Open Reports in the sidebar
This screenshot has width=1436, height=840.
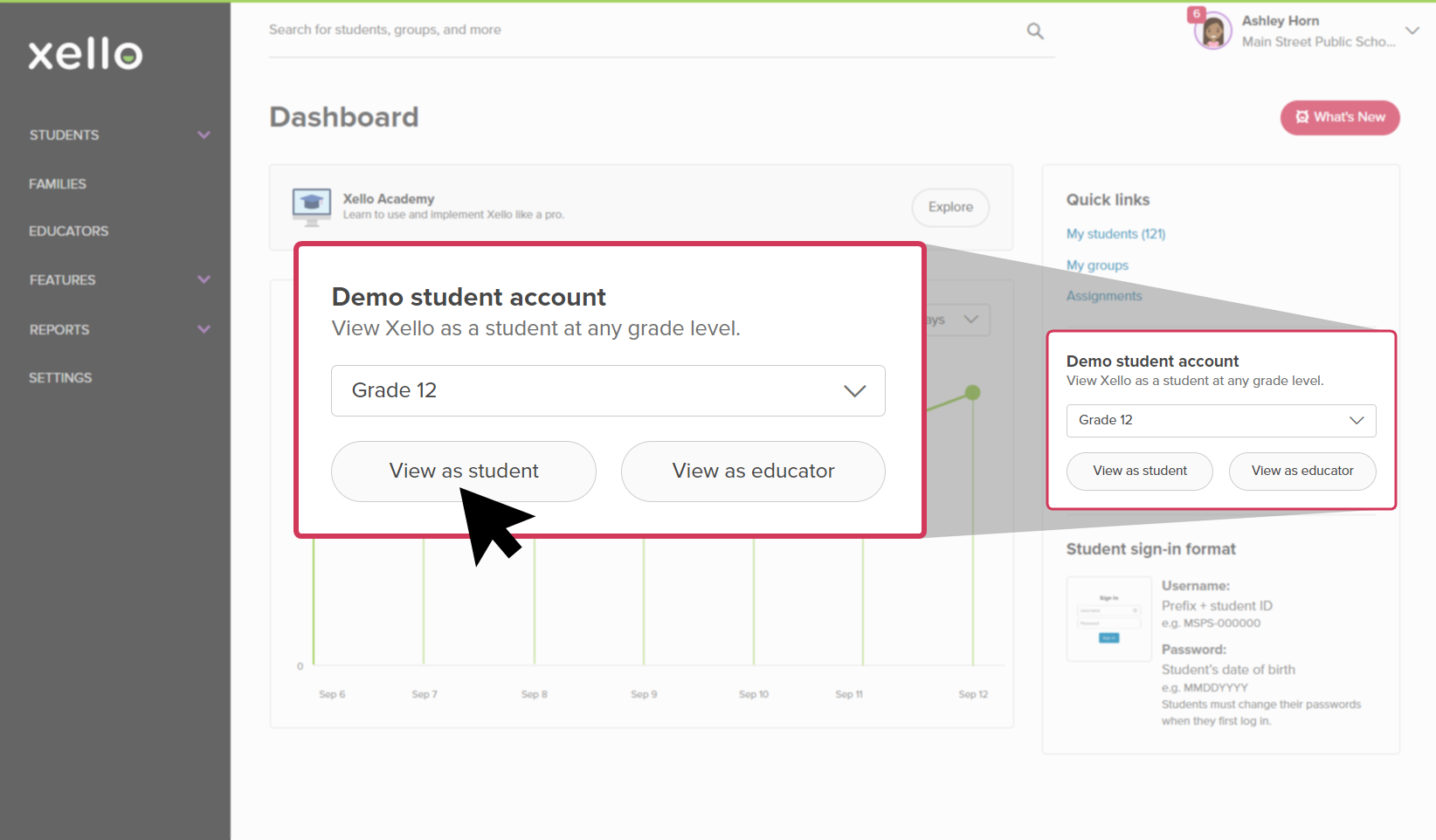coord(59,330)
